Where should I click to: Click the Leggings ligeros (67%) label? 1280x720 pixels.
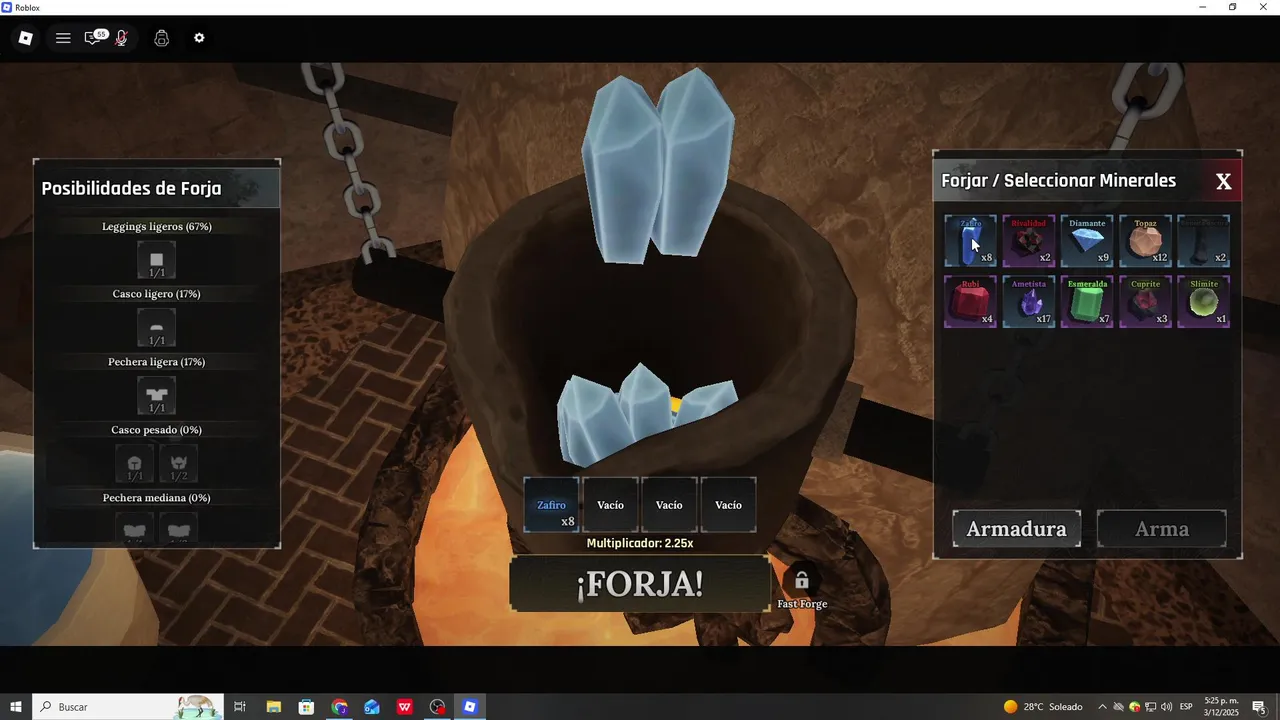coord(157,227)
